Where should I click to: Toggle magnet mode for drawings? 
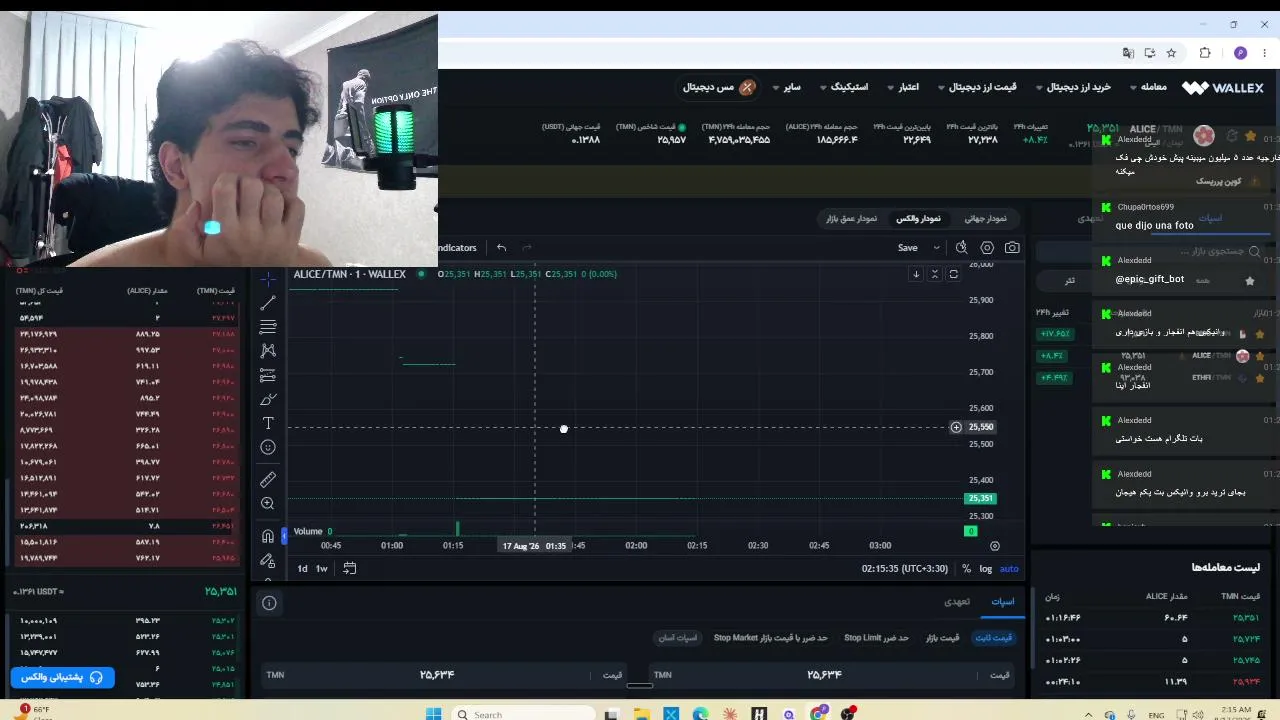[268, 536]
